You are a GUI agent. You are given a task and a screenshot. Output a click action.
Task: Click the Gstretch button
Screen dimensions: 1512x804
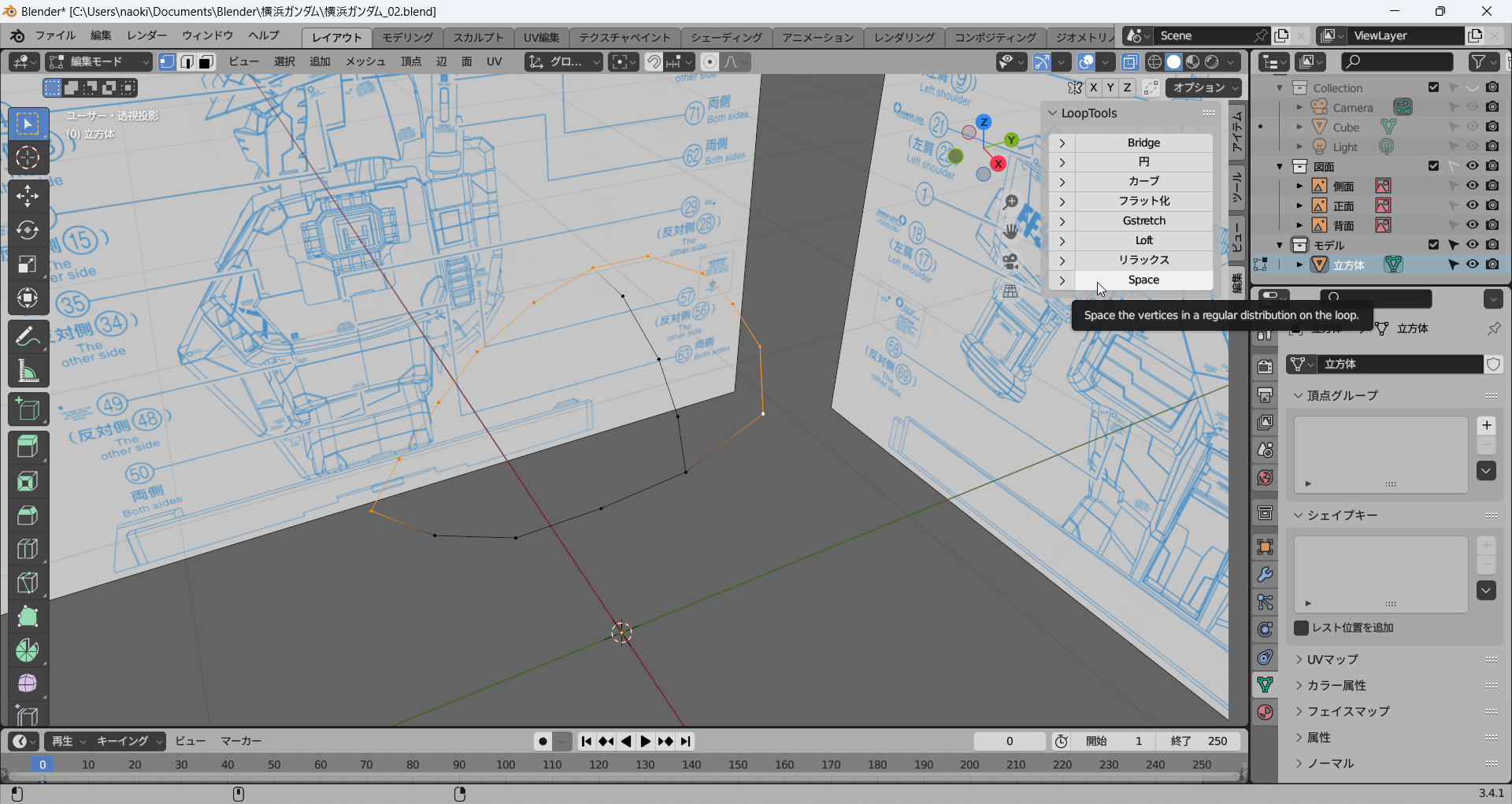(1143, 221)
